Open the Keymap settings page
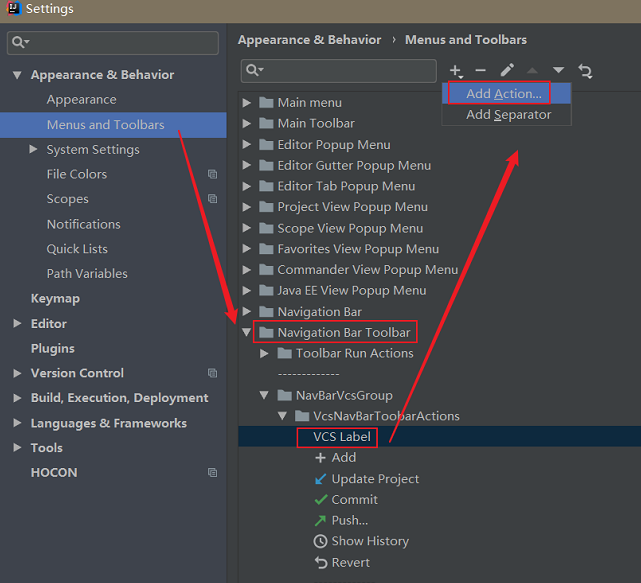641x583 pixels. [x=55, y=298]
